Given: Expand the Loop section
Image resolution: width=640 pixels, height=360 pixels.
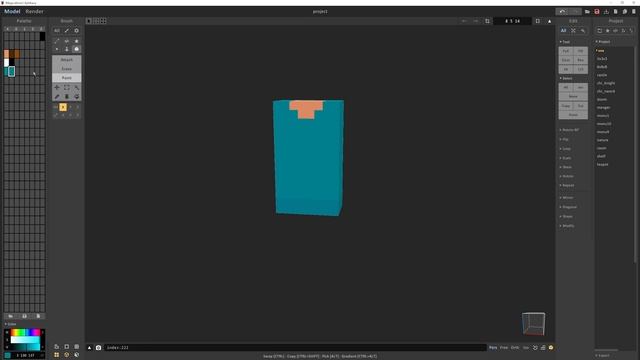Looking at the screenshot, I should coord(566,149).
